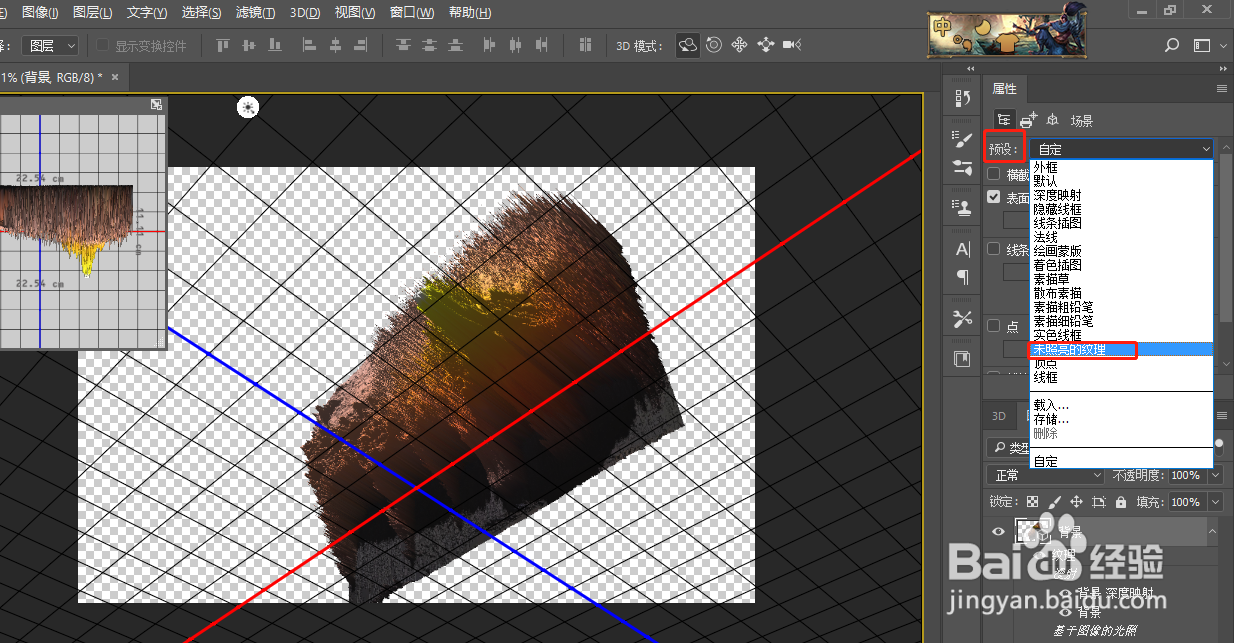Switch to the 3D panel tab

coord(998,416)
